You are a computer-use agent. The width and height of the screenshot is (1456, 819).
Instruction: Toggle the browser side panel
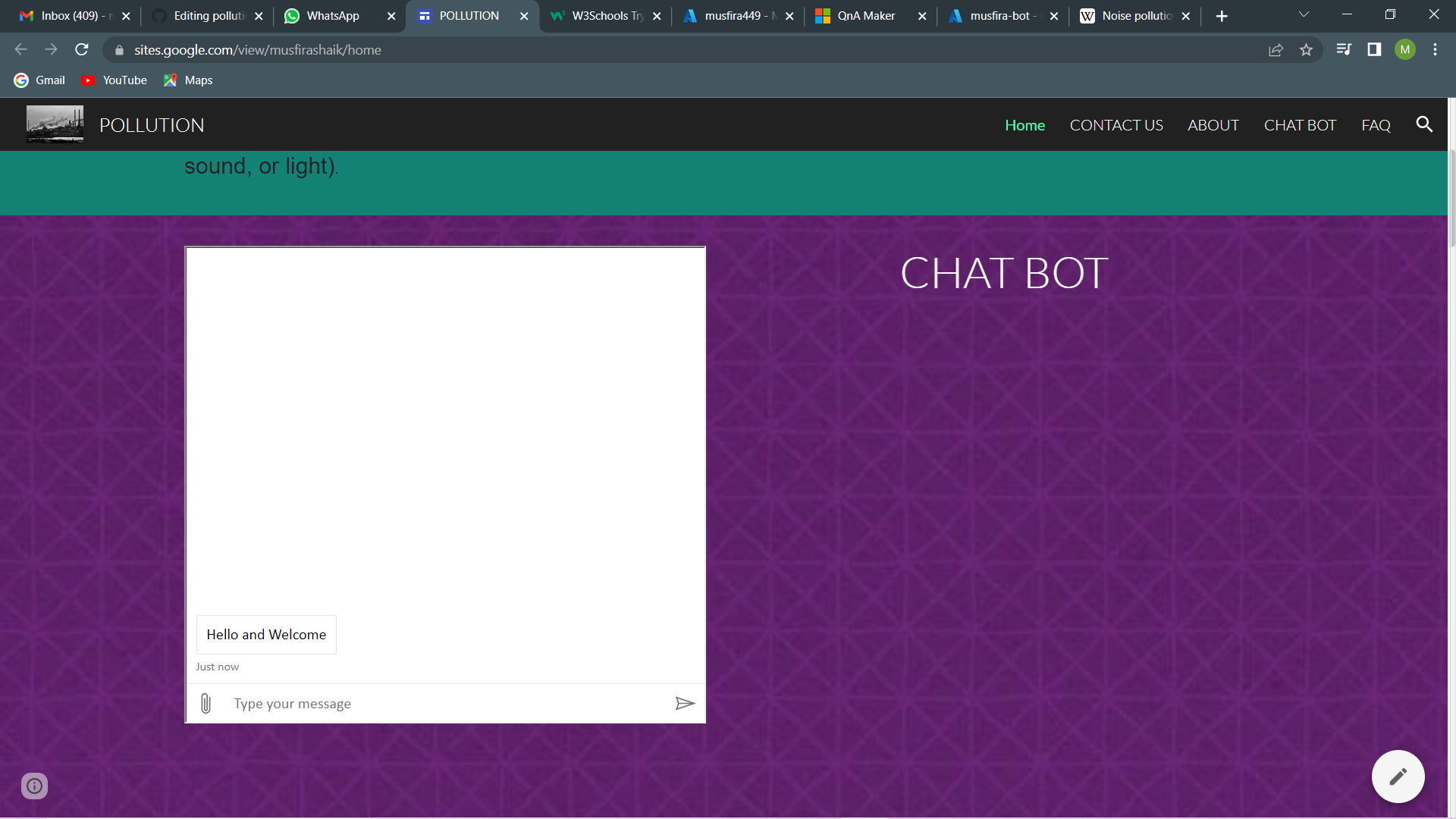click(x=1374, y=49)
